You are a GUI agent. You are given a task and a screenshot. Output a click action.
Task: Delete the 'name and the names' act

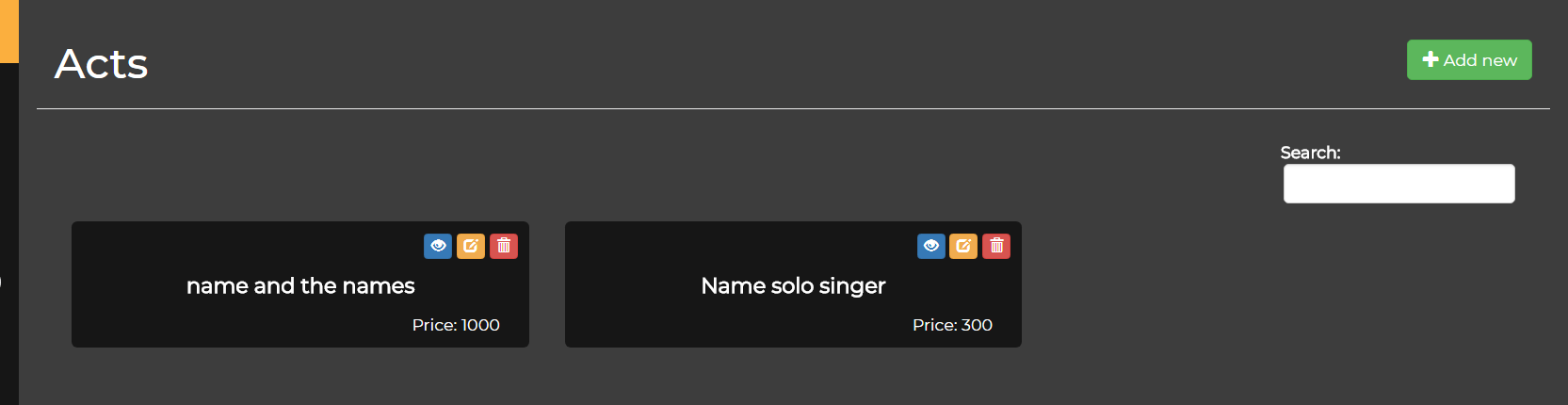pyautogui.click(x=504, y=246)
